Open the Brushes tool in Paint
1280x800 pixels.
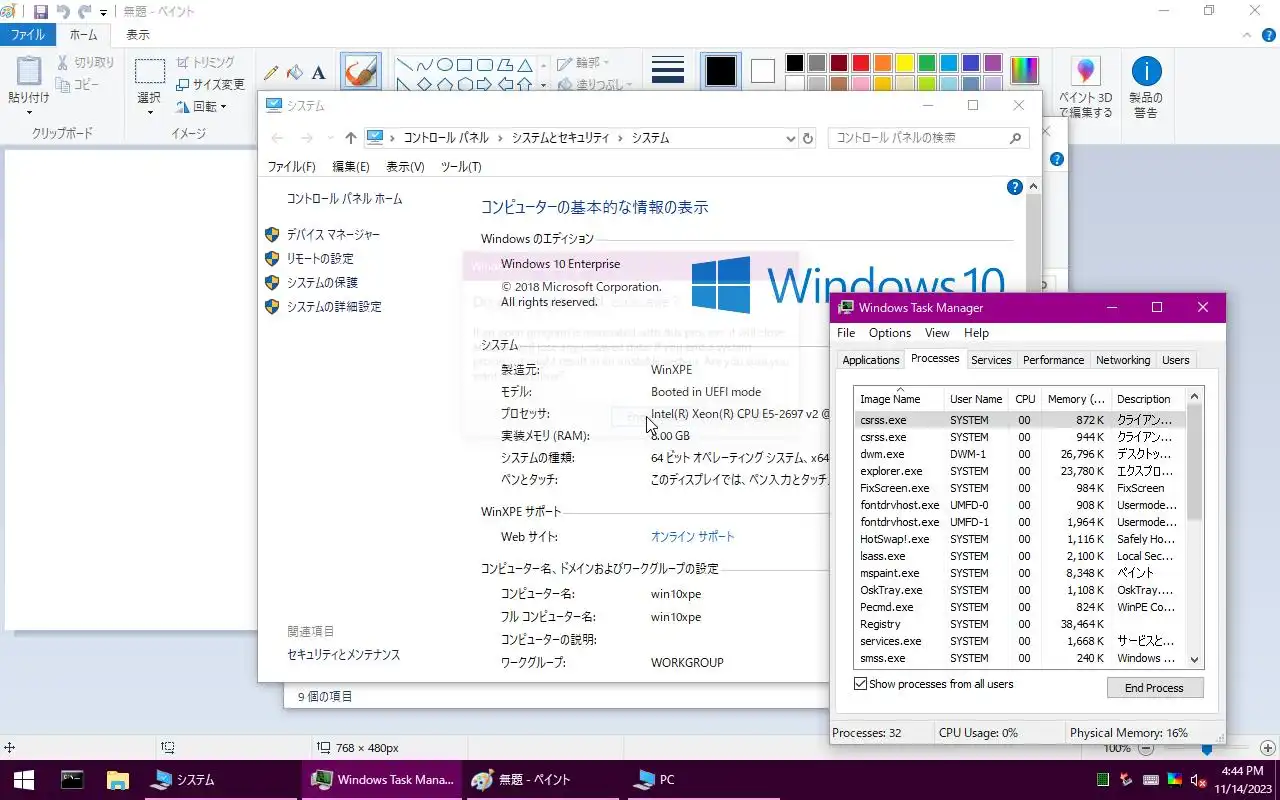point(360,72)
